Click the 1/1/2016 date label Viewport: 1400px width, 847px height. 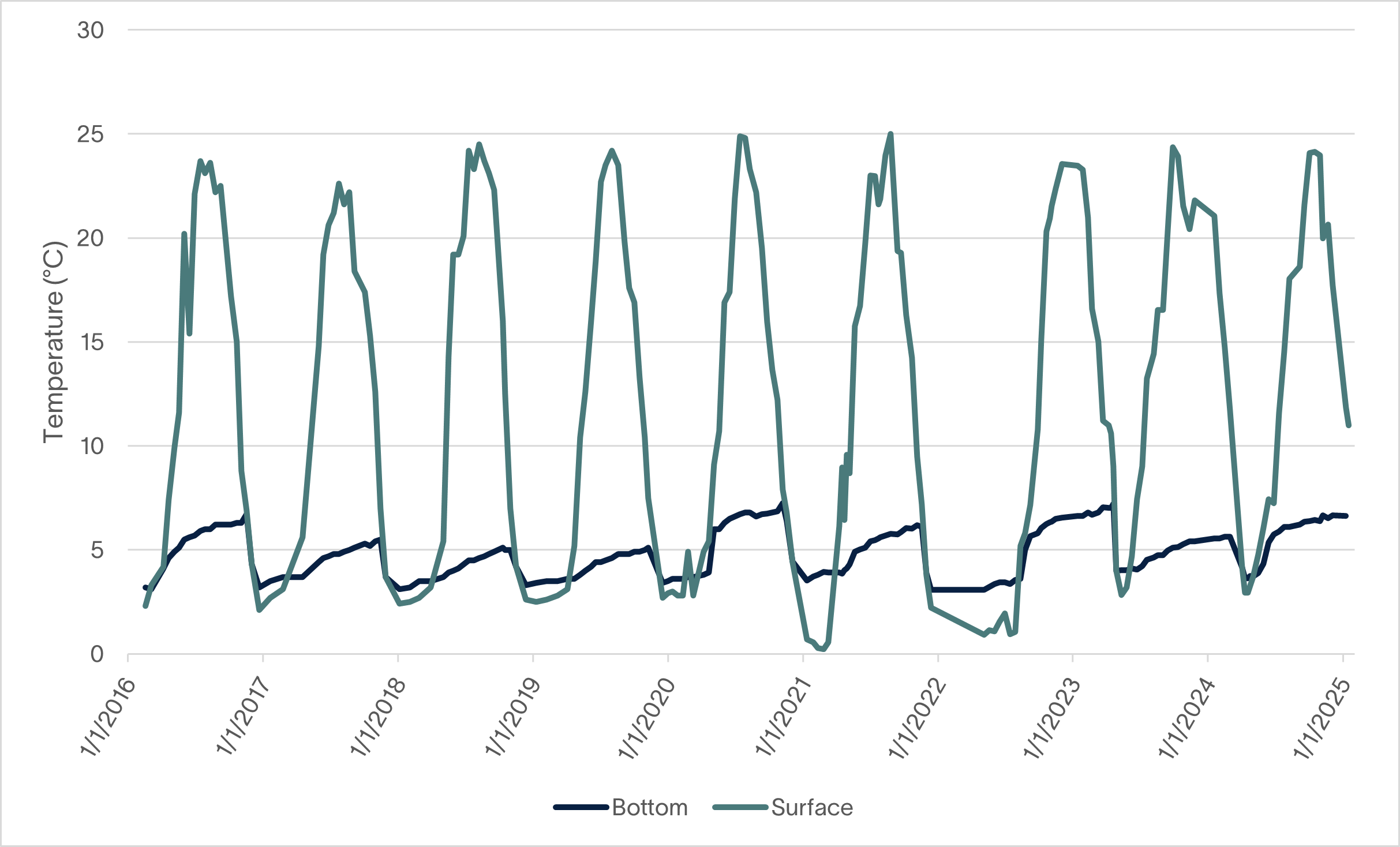pos(108,717)
